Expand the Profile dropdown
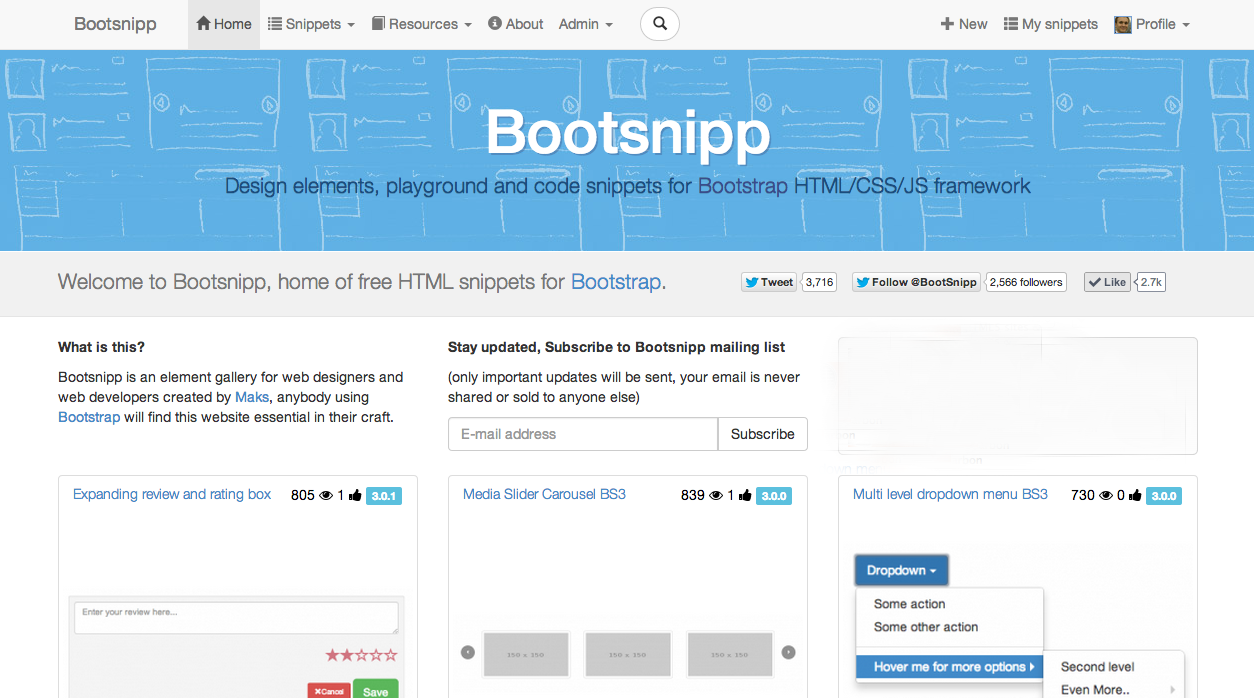Image resolution: width=1254 pixels, height=698 pixels. (1152, 24)
